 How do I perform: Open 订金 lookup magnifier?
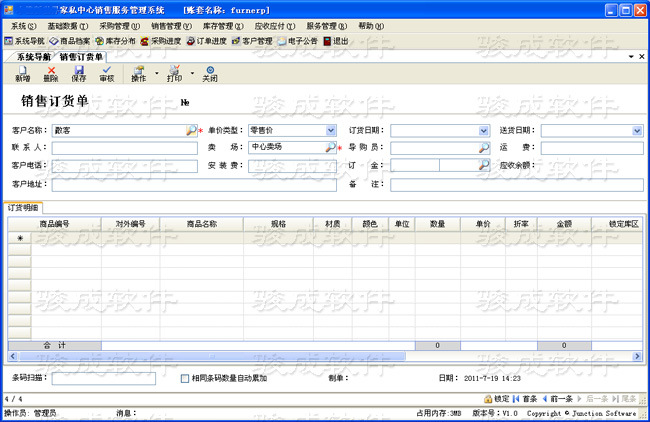point(484,165)
